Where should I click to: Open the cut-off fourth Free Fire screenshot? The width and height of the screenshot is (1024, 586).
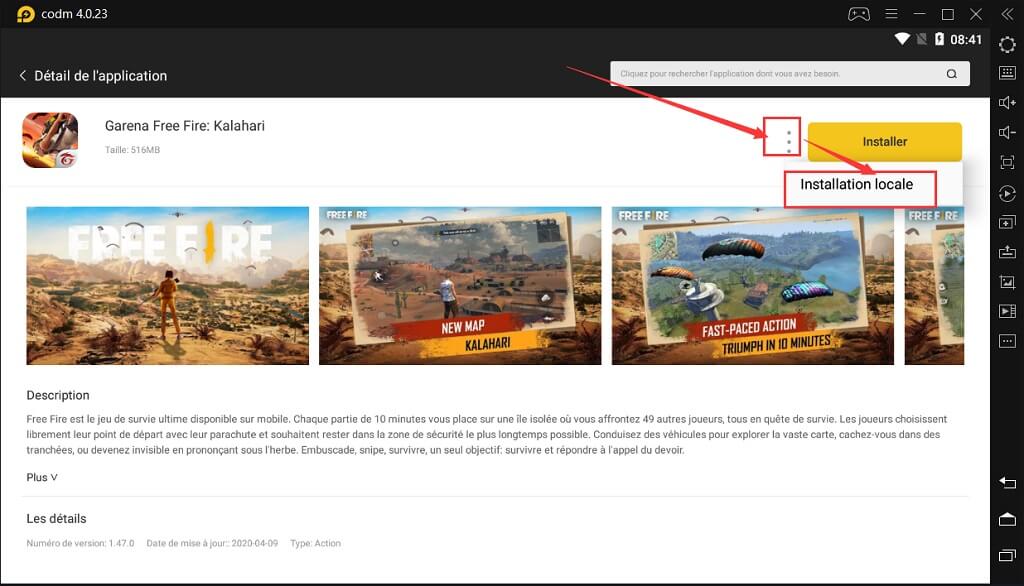click(934, 285)
